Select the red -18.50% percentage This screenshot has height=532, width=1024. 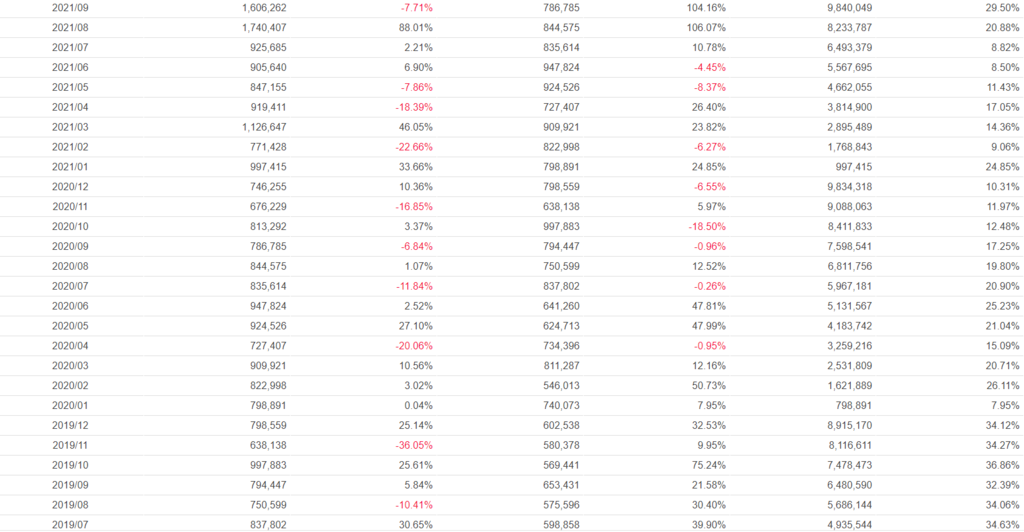(x=706, y=226)
